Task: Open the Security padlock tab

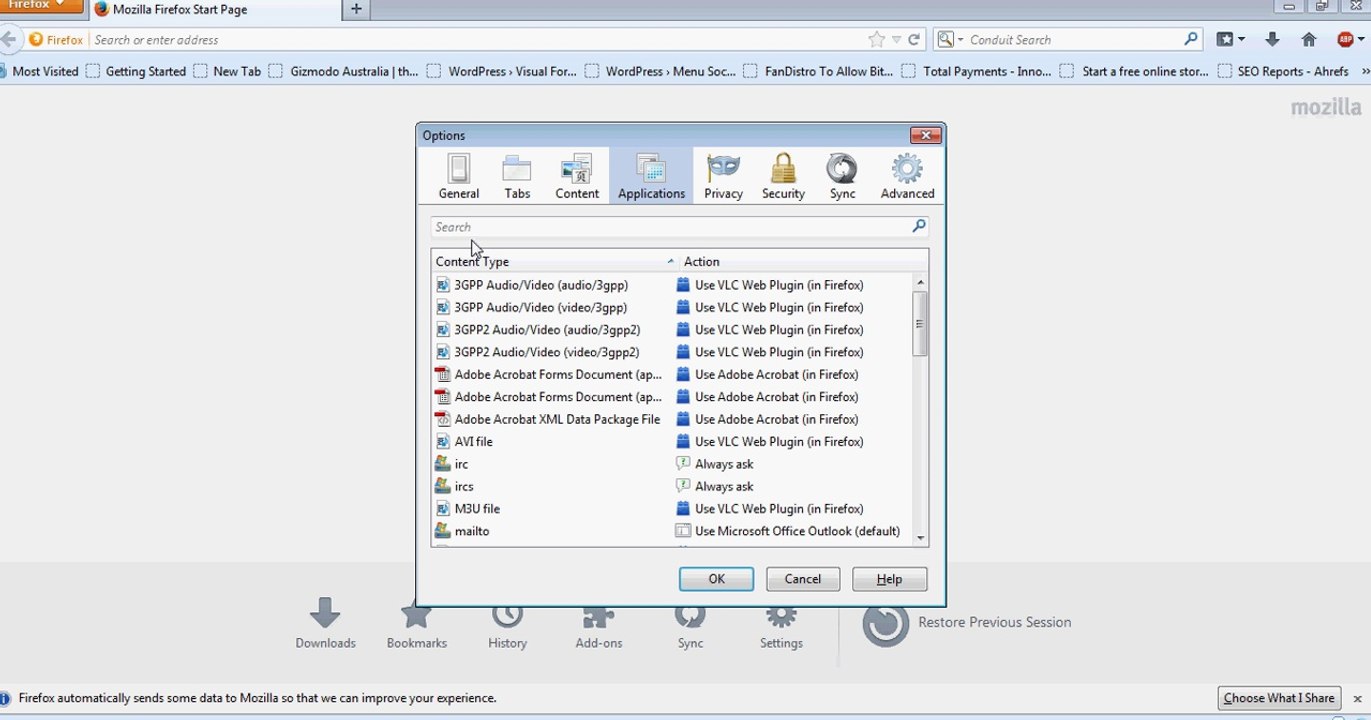Action: (783, 176)
